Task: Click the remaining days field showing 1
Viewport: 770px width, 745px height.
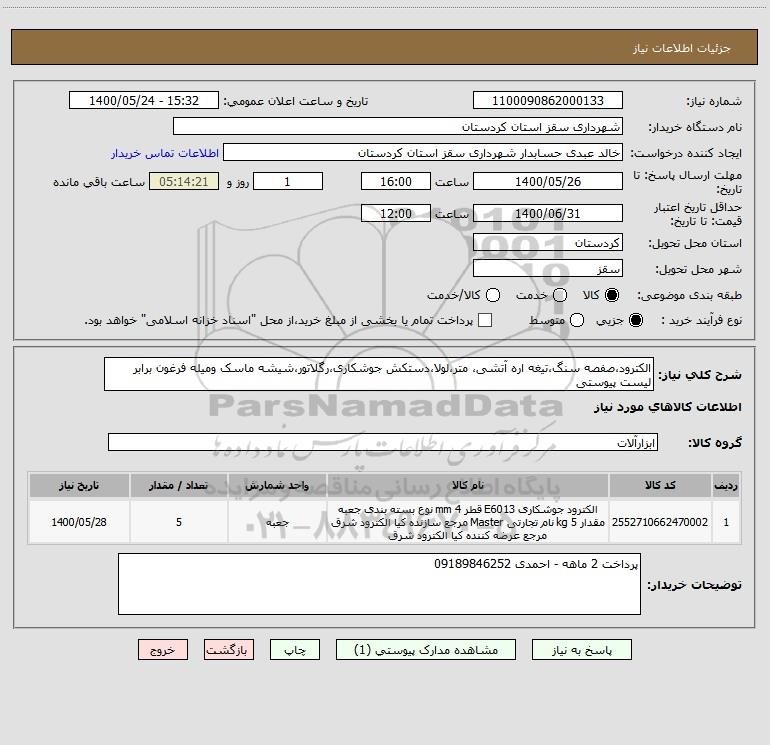Action: (x=288, y=181)
